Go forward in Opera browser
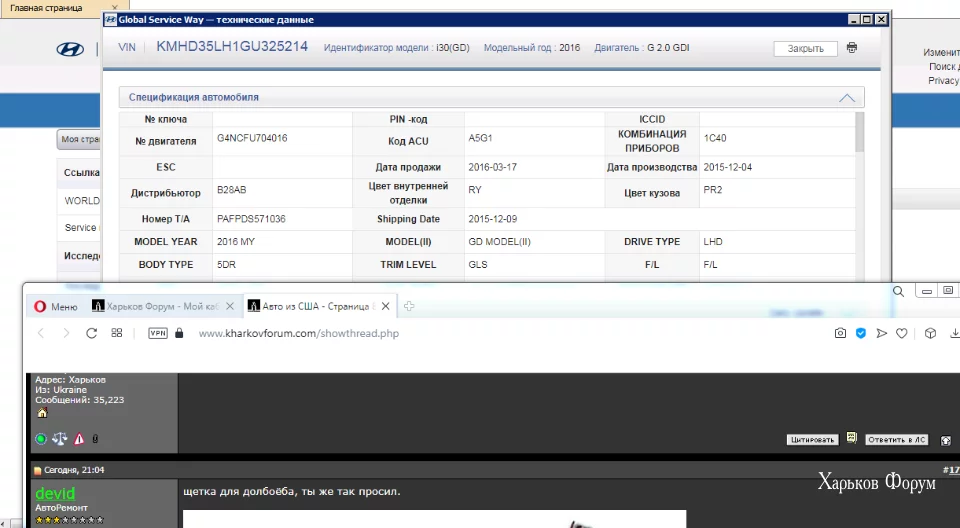960x528 pixels. tap(66, 333)
